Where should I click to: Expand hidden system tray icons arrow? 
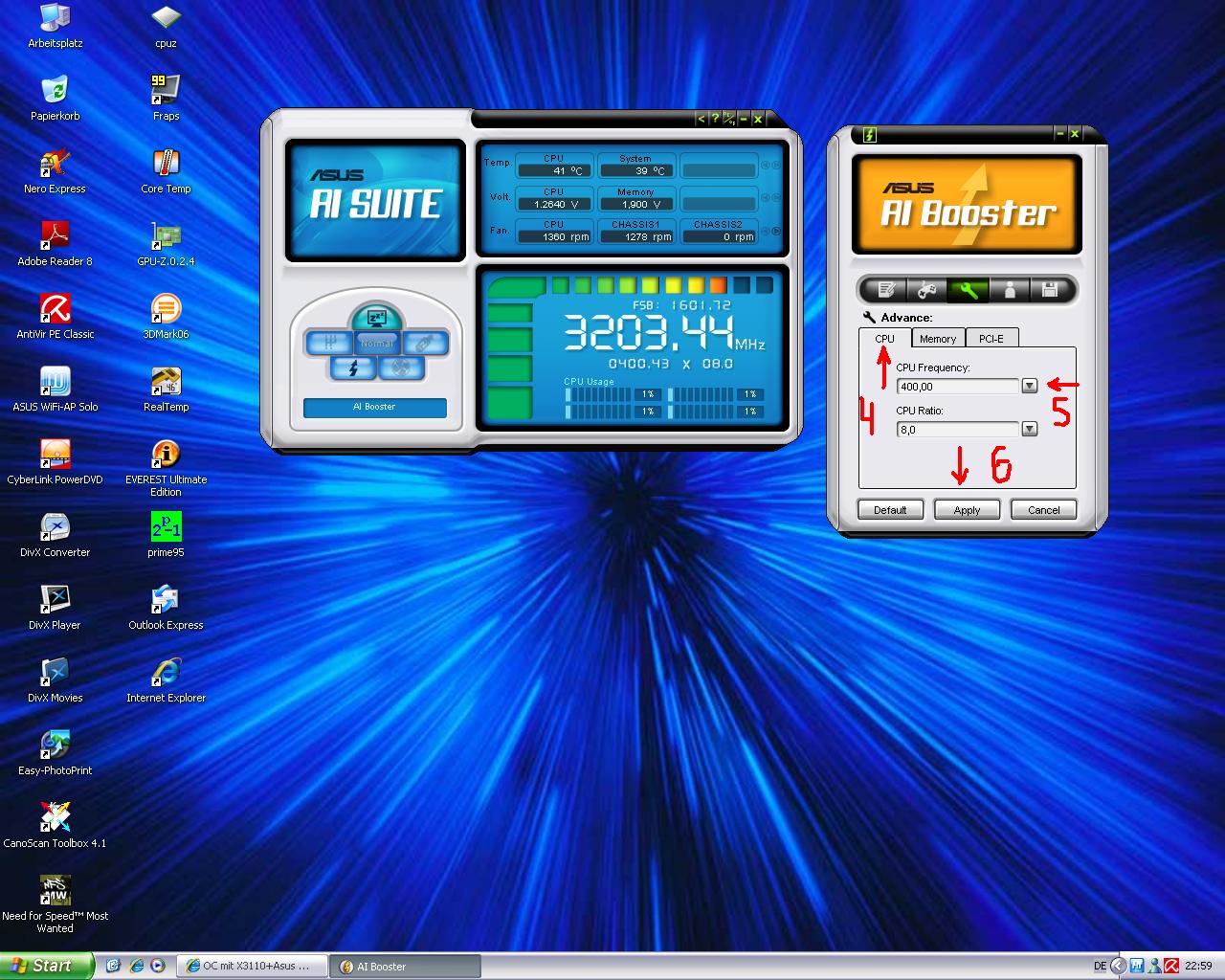pos(1119,966)
